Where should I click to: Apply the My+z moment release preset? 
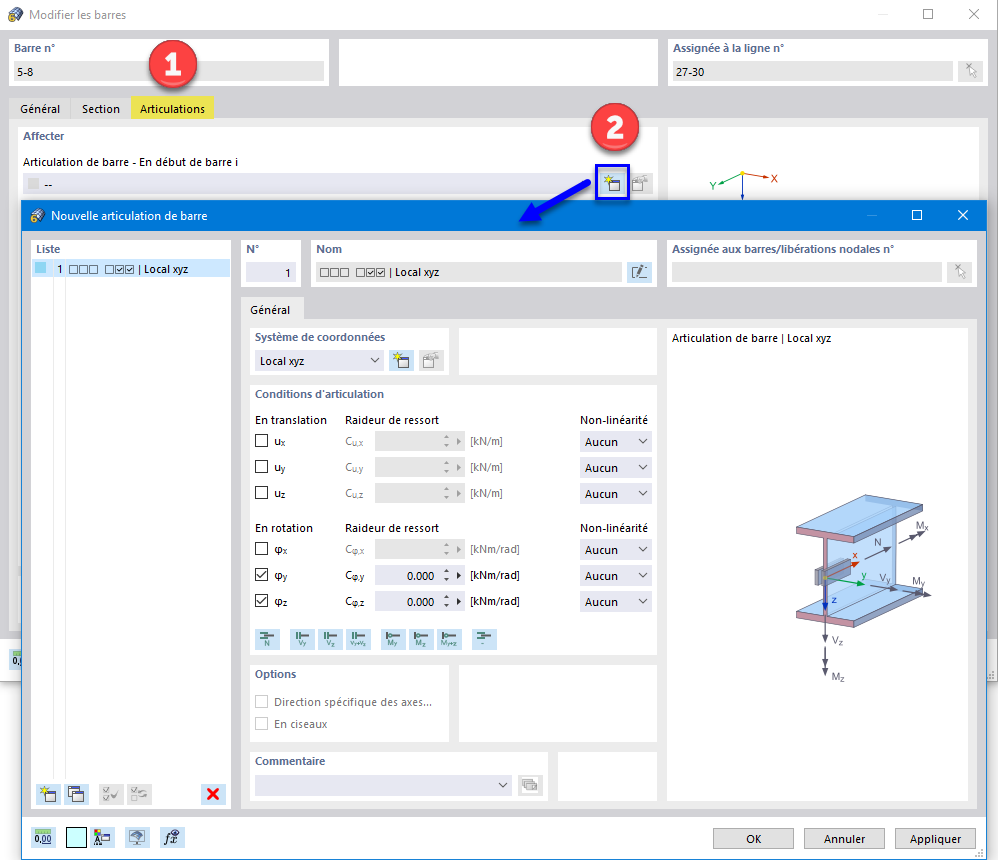449,639
